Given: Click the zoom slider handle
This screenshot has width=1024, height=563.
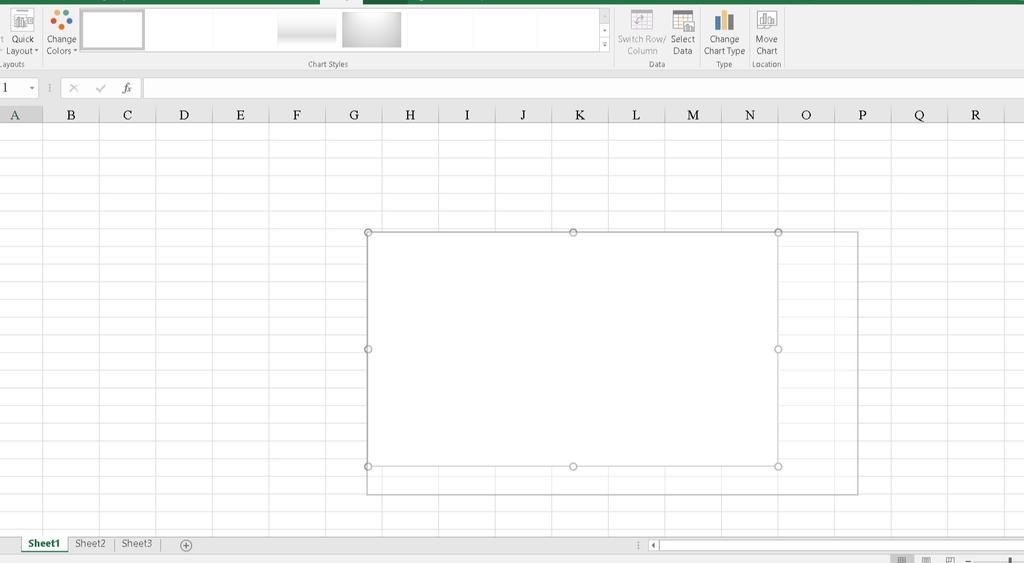Looking at the screenshot, I should tap(1010, 560).
